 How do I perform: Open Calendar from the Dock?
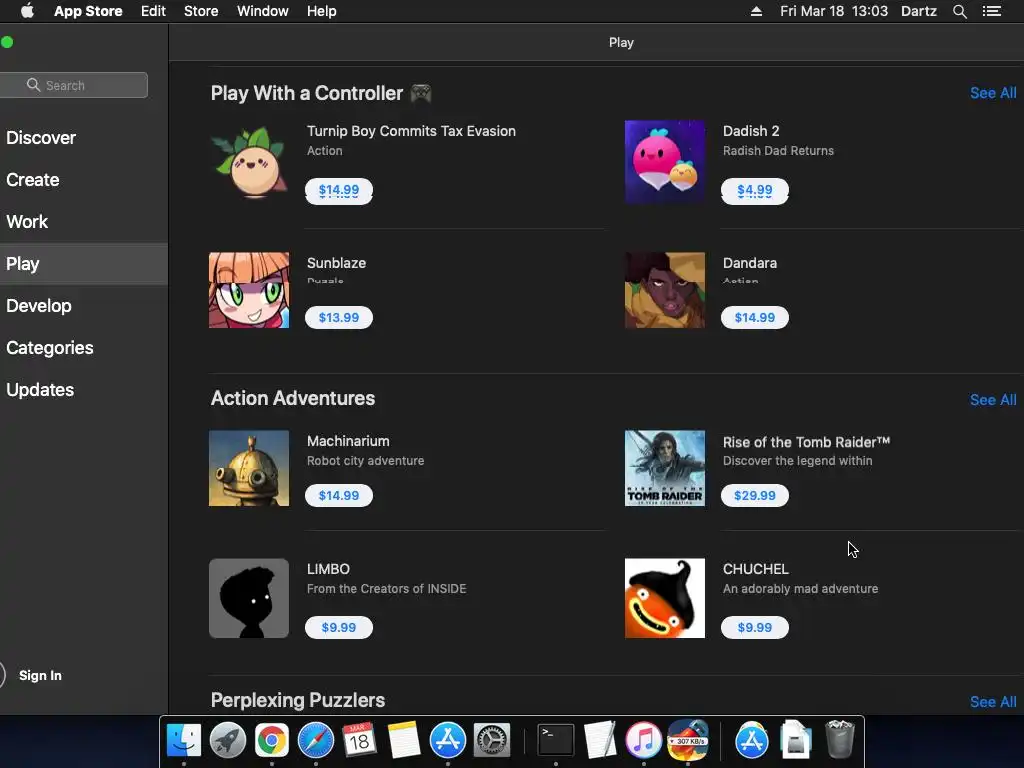(359, 741)
